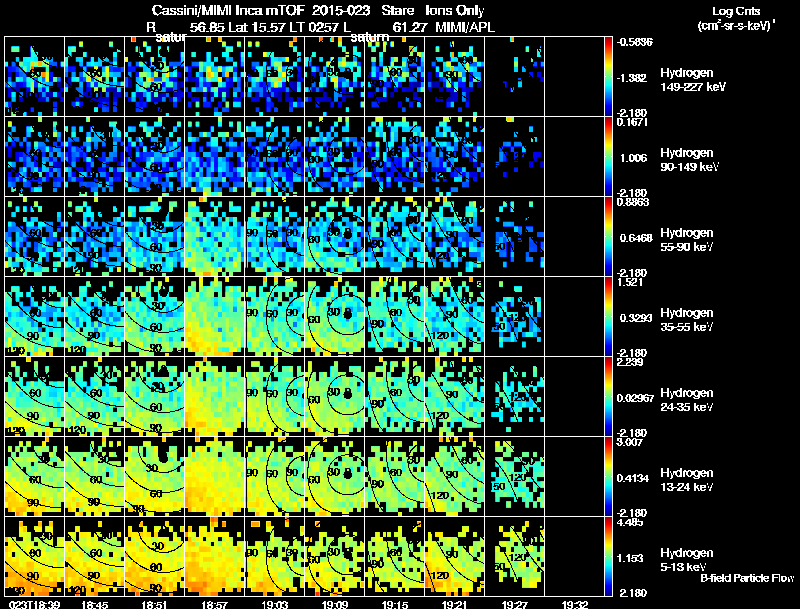
Task: Click the "19:21" time label
Action: click(x=455, y=604)
